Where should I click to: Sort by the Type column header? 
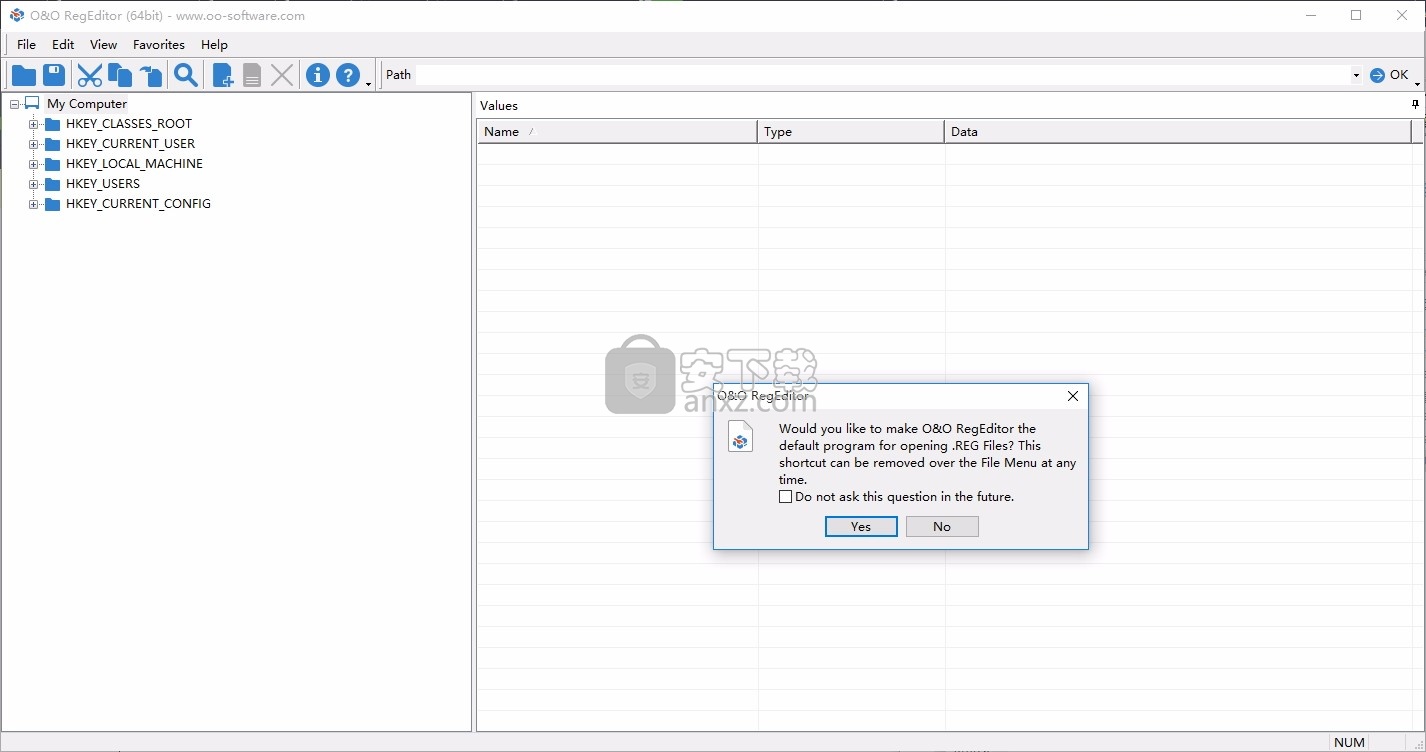851,131
